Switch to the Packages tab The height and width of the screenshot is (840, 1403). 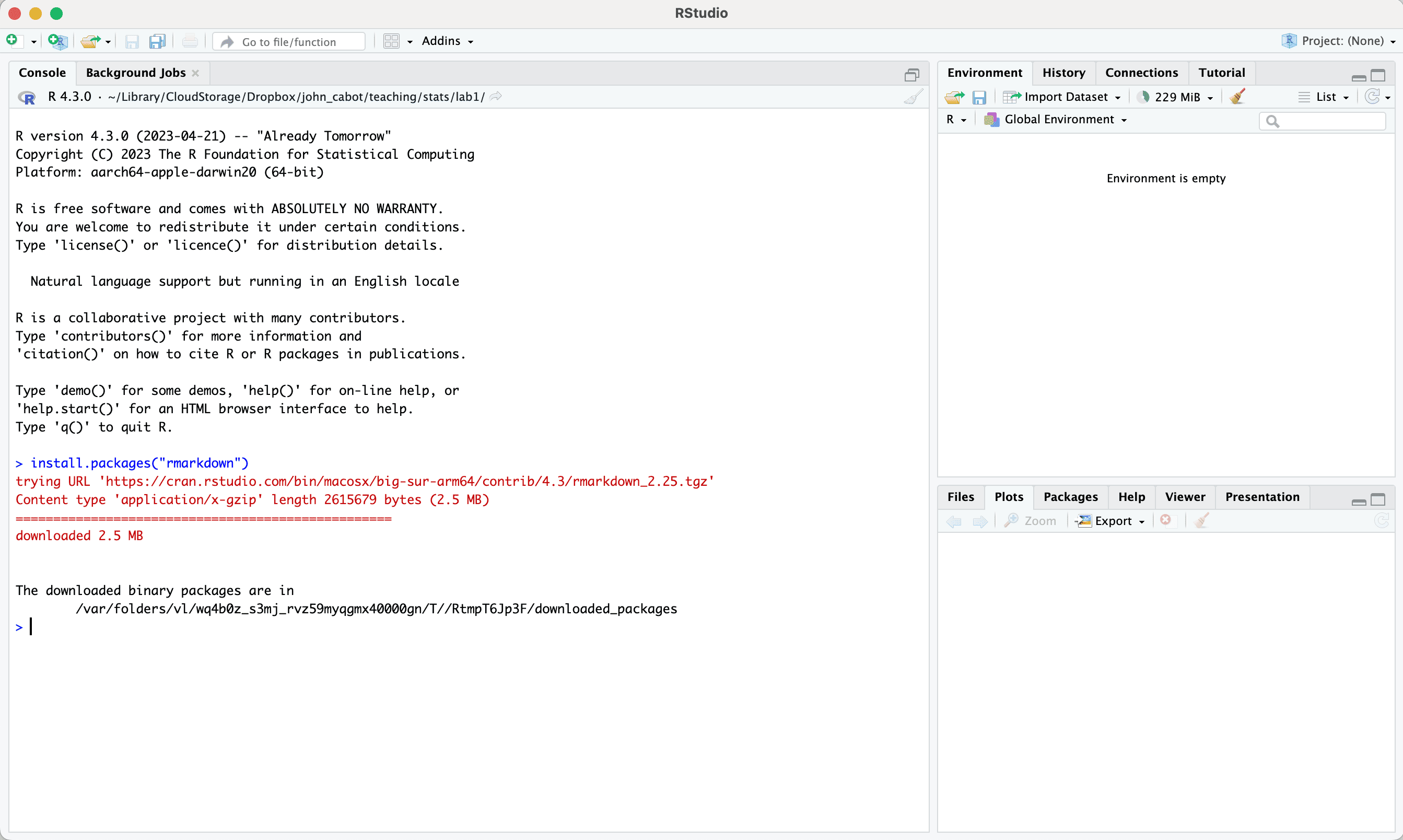[x=1070, y=497]
